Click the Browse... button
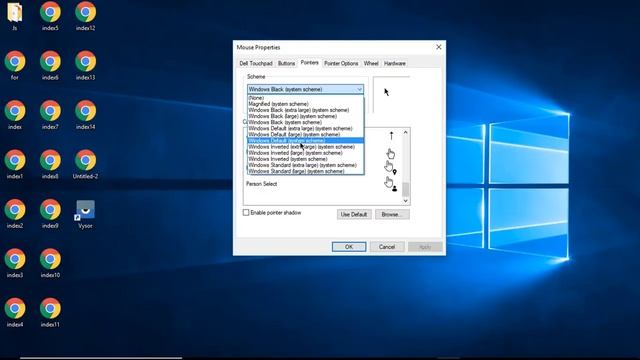The image size is (640, 360). (x=392, y=214)
